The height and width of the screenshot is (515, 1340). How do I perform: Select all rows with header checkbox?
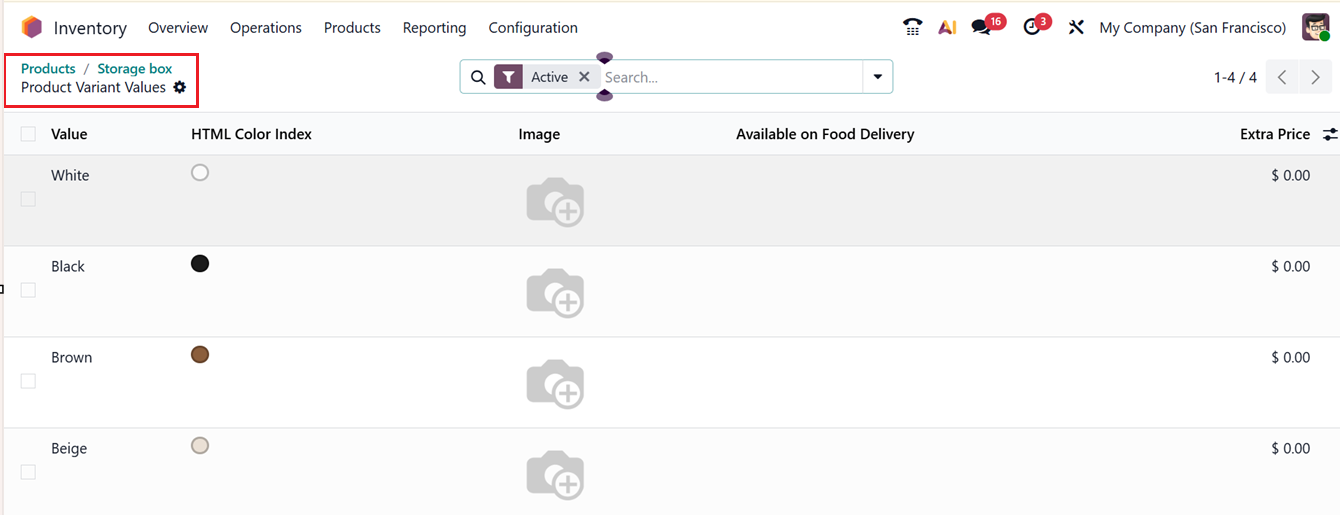tap(28, 134)
